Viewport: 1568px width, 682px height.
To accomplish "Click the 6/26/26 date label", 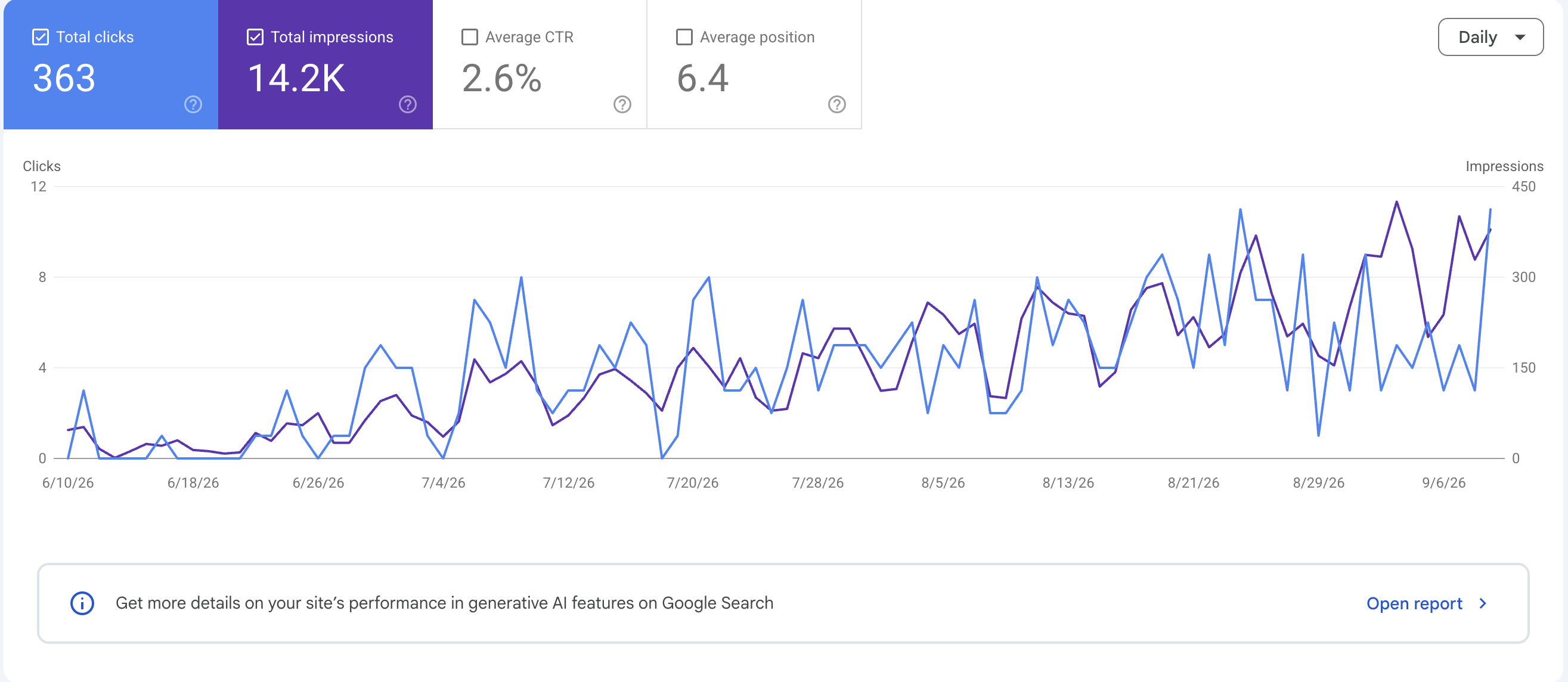I will 318,483.
